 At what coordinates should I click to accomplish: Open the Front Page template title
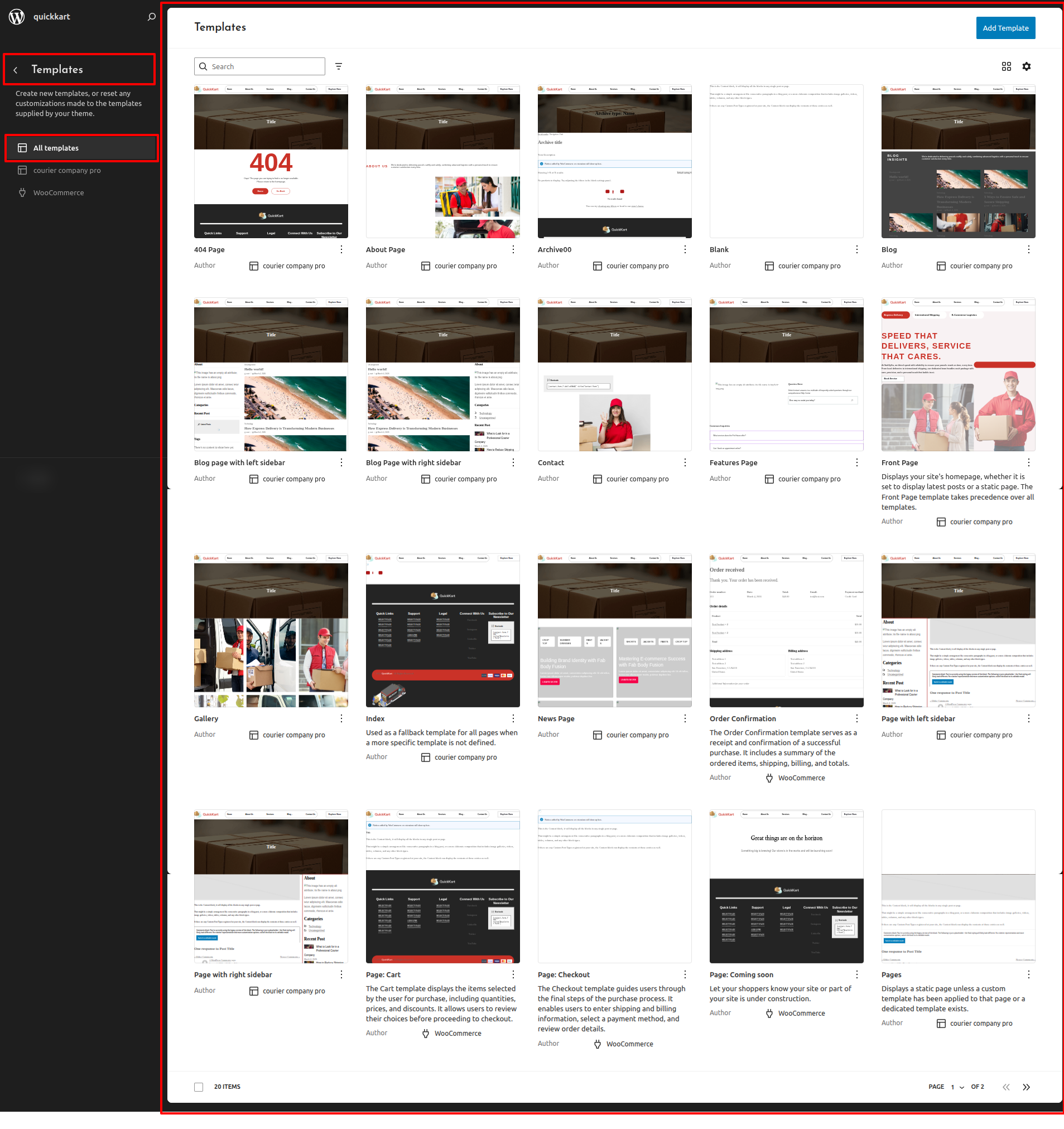[899, 463]
